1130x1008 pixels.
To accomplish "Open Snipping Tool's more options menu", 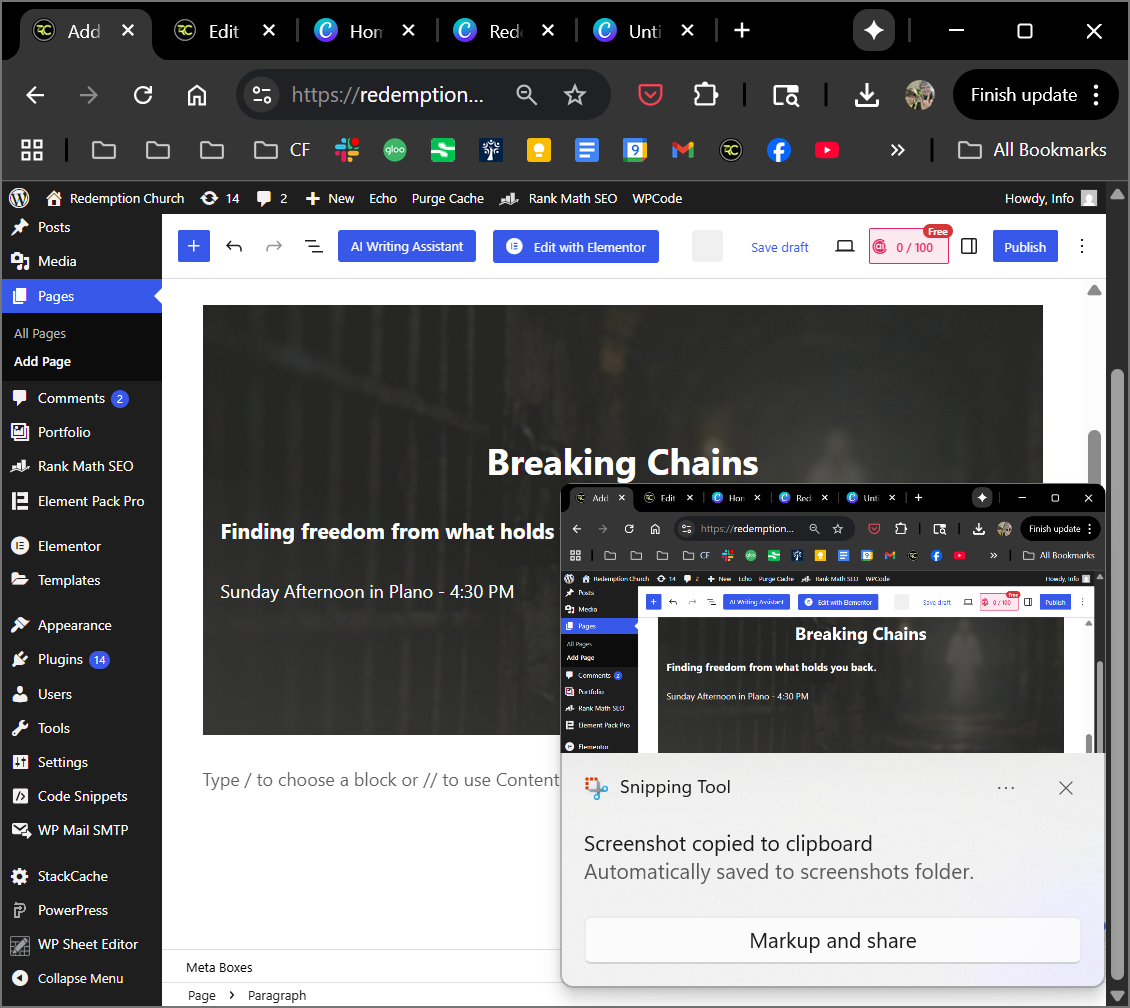I will point(1006,788).
